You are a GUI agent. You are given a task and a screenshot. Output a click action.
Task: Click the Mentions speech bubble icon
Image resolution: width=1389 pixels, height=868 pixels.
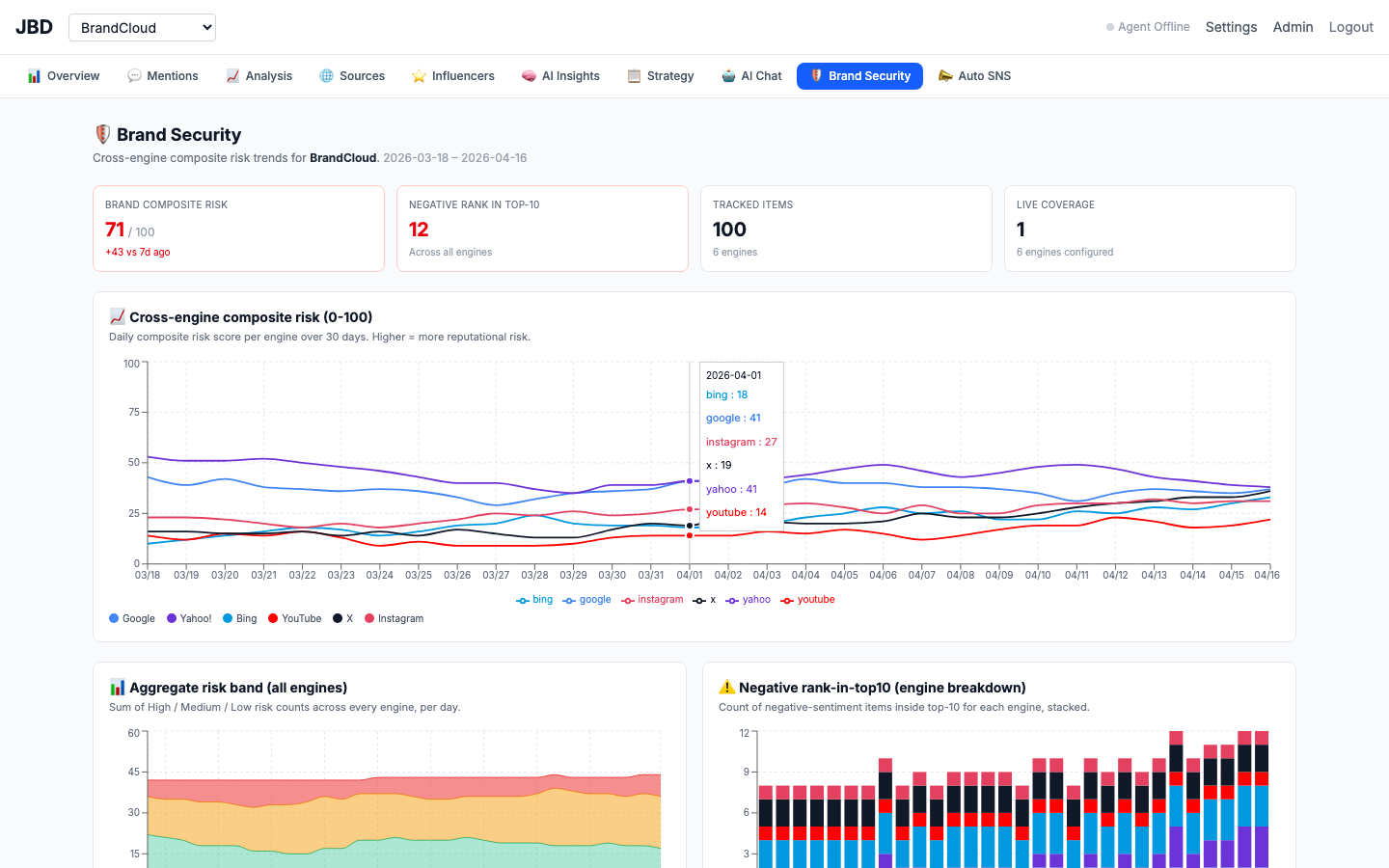[x=134, y=76]
